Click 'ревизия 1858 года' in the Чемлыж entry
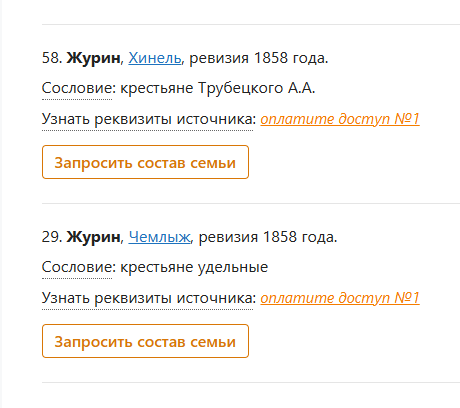The height and width of the screenshot is (408, 460). click(266, 237)
